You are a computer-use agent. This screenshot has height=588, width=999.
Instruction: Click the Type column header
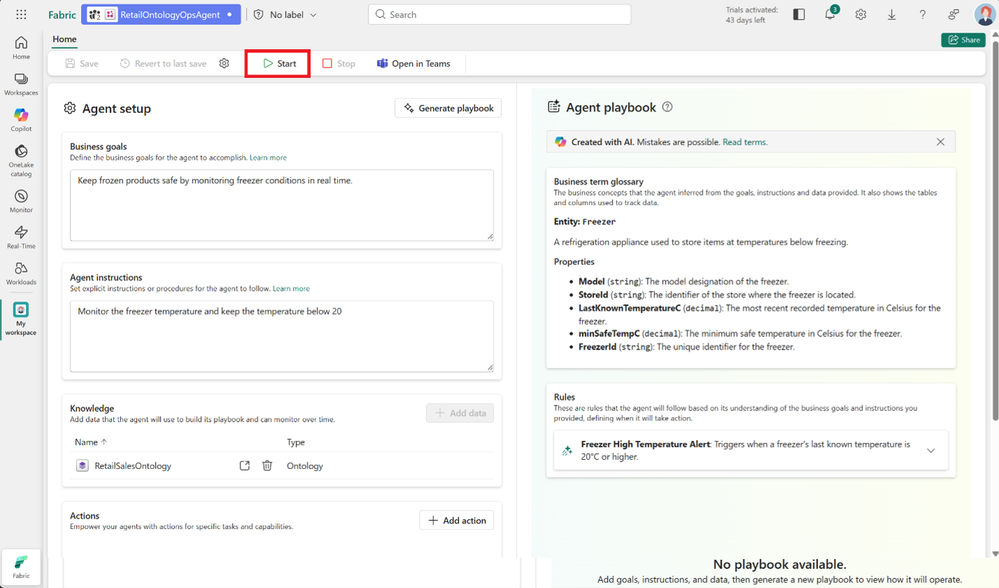296,442
